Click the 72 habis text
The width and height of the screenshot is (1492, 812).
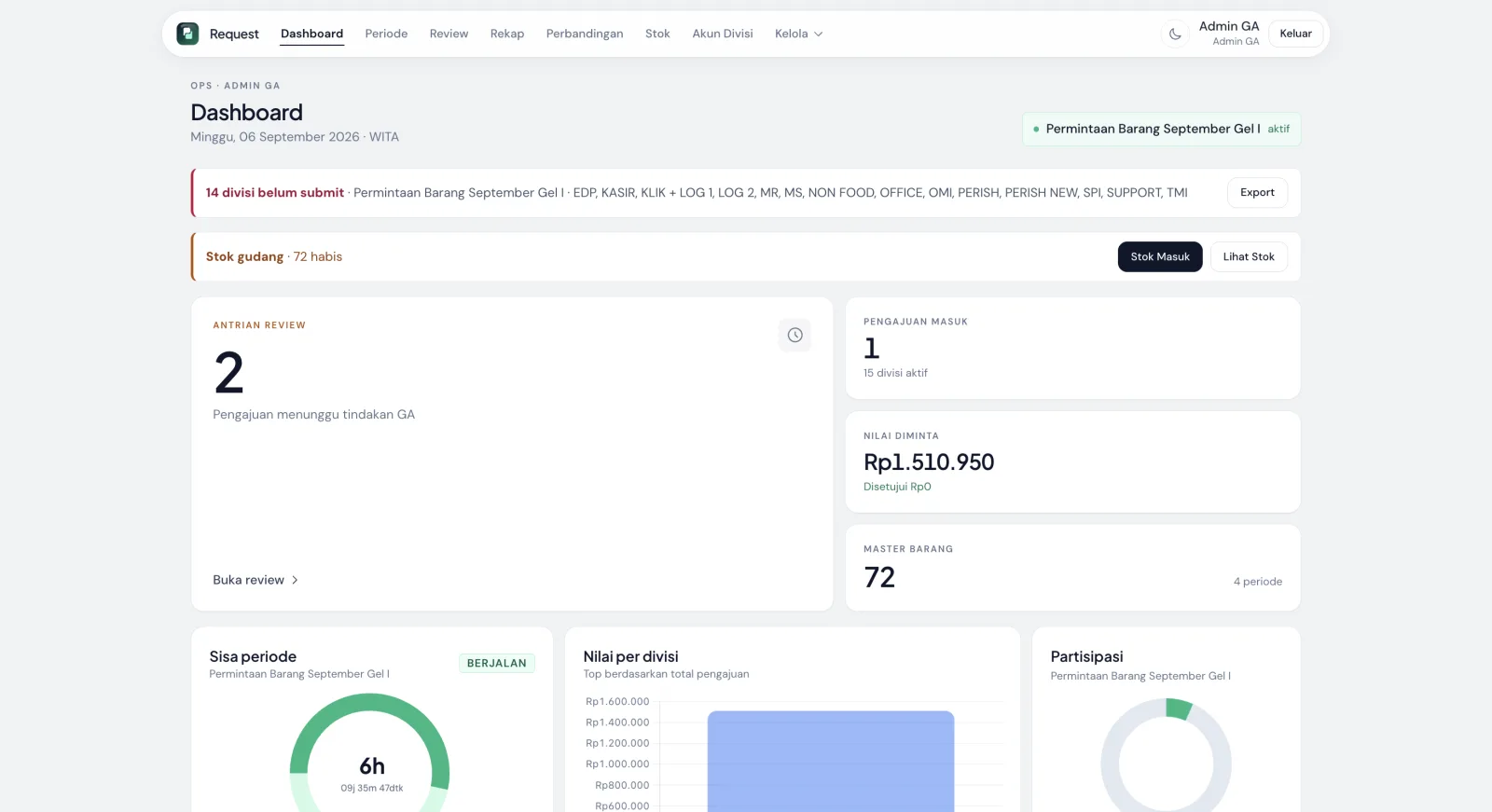click(x=318, y=256)
